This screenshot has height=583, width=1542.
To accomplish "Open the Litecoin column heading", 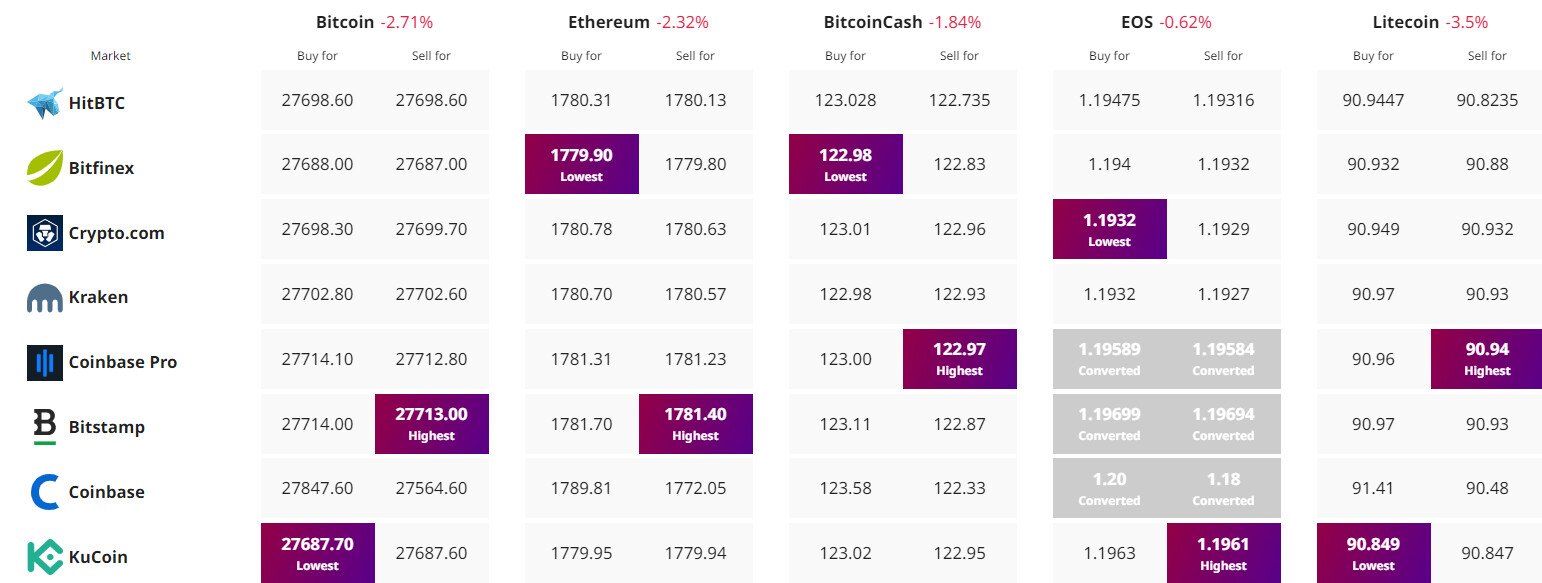I will point(1406,22).
